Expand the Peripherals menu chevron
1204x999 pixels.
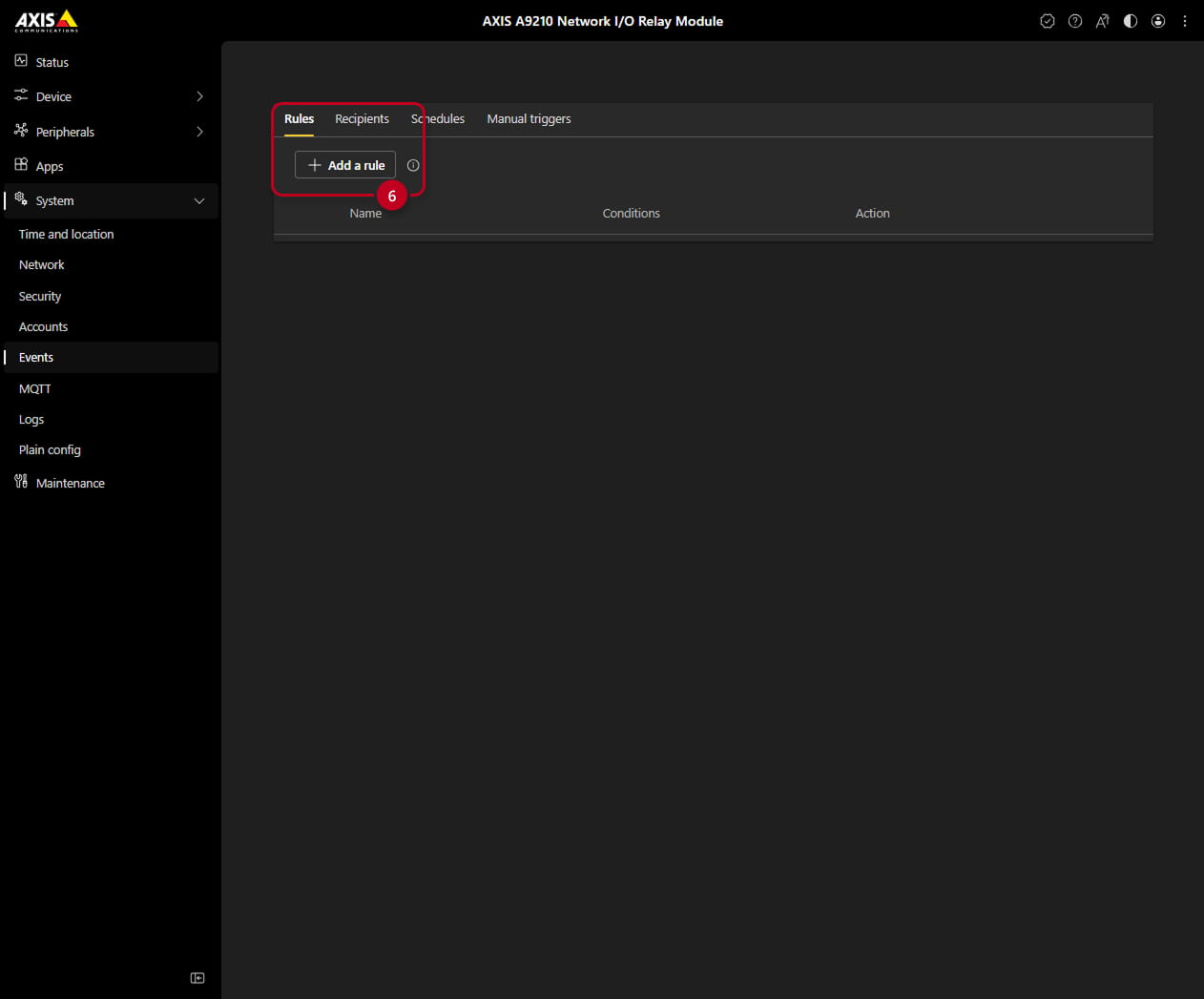coord(199,132)
